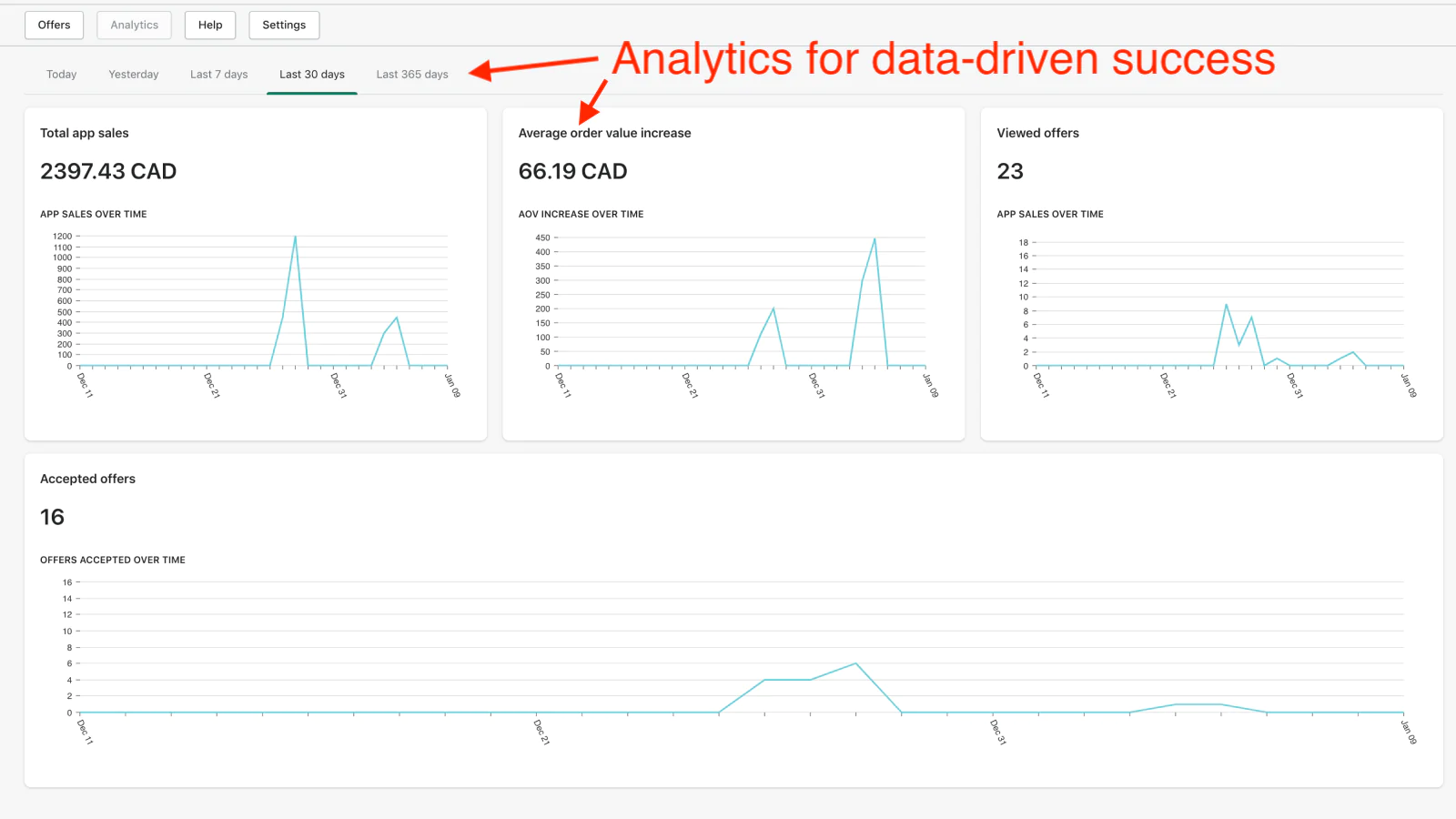Switch to the Today date range
Screen dimensions: 1456x819
[x=62, y=75]
